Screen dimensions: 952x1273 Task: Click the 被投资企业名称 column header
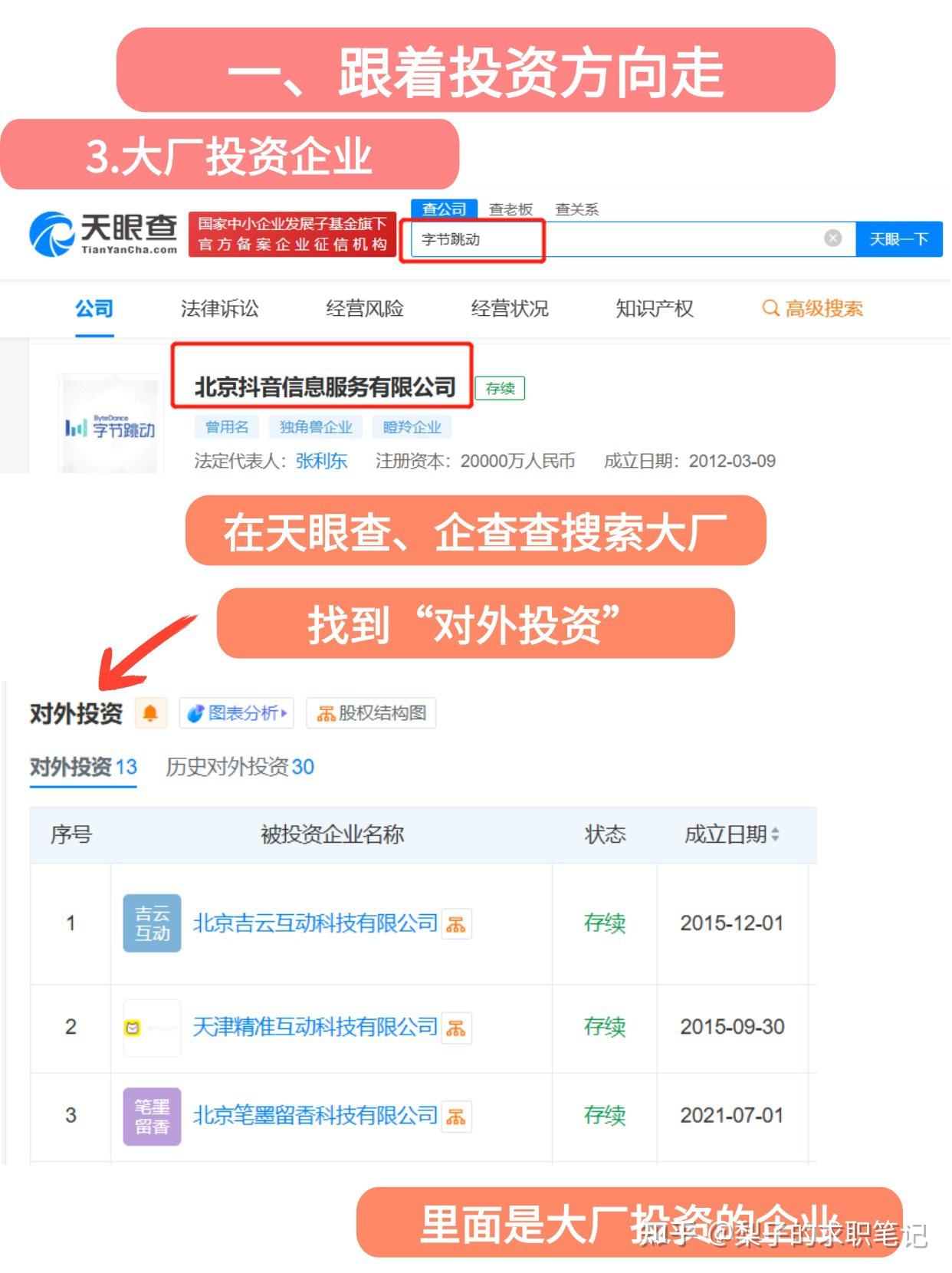(x=332, y=834)
